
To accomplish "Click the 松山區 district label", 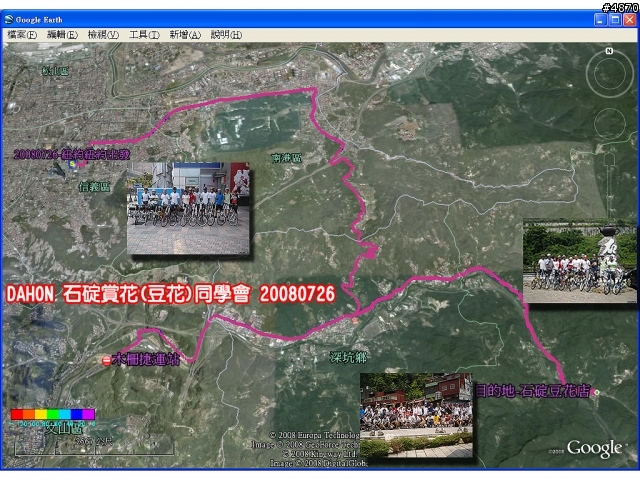I will (x=55, y=71).
